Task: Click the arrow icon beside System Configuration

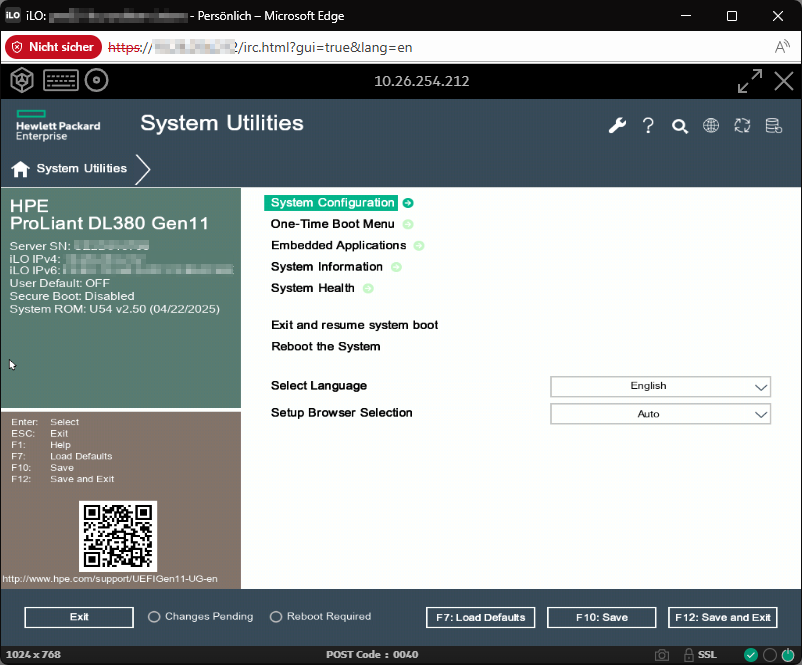Action: click(x=408, y=203)
